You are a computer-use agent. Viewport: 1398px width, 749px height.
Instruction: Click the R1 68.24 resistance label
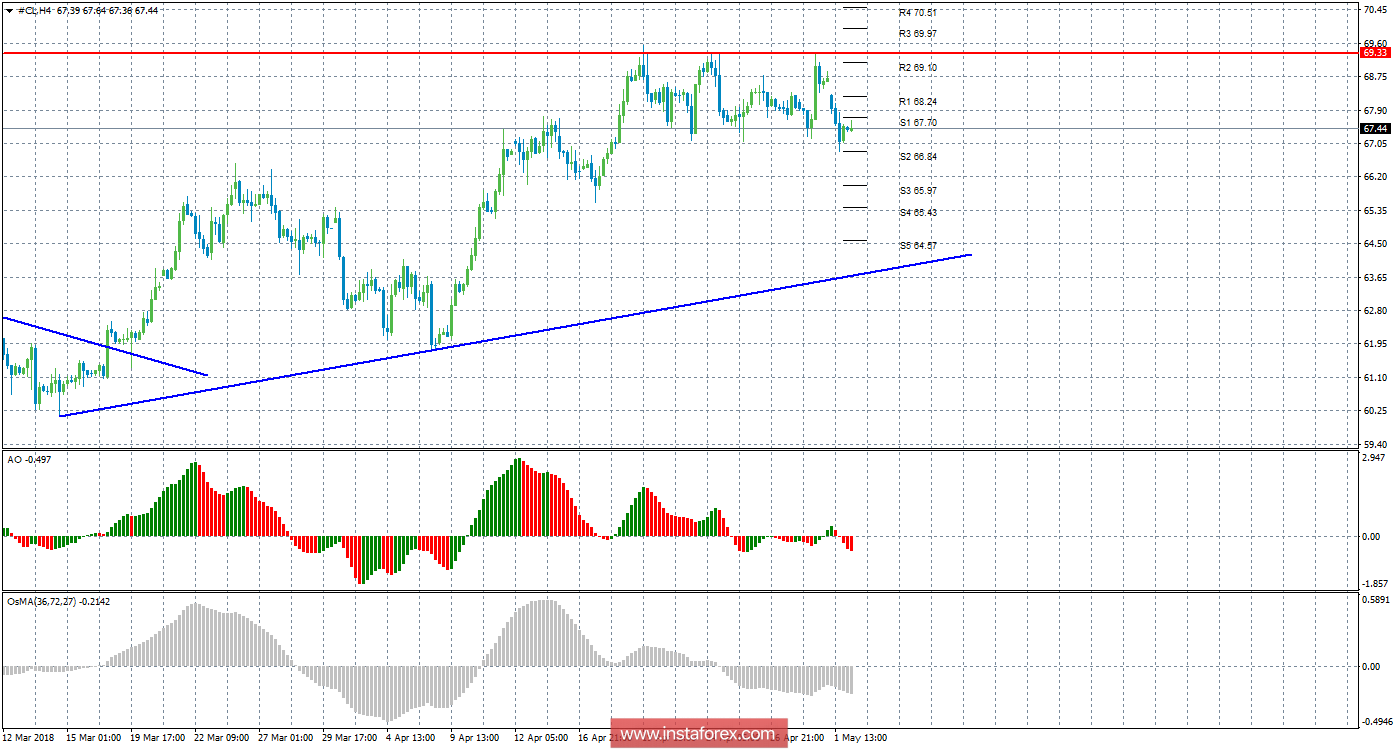coord(917,101)
